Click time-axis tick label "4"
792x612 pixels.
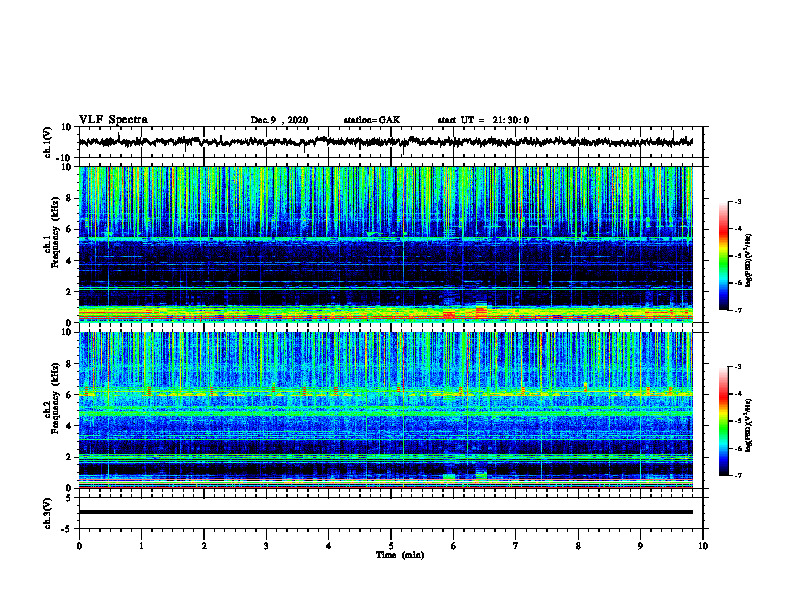[329, 546]
